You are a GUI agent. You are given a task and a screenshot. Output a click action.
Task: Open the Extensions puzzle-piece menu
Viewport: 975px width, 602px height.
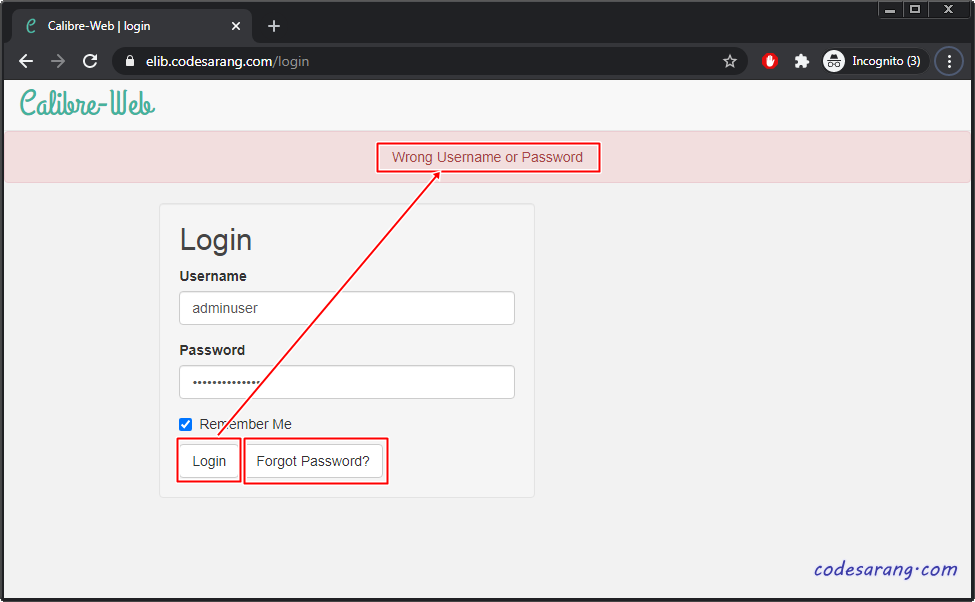coord(802,61)
